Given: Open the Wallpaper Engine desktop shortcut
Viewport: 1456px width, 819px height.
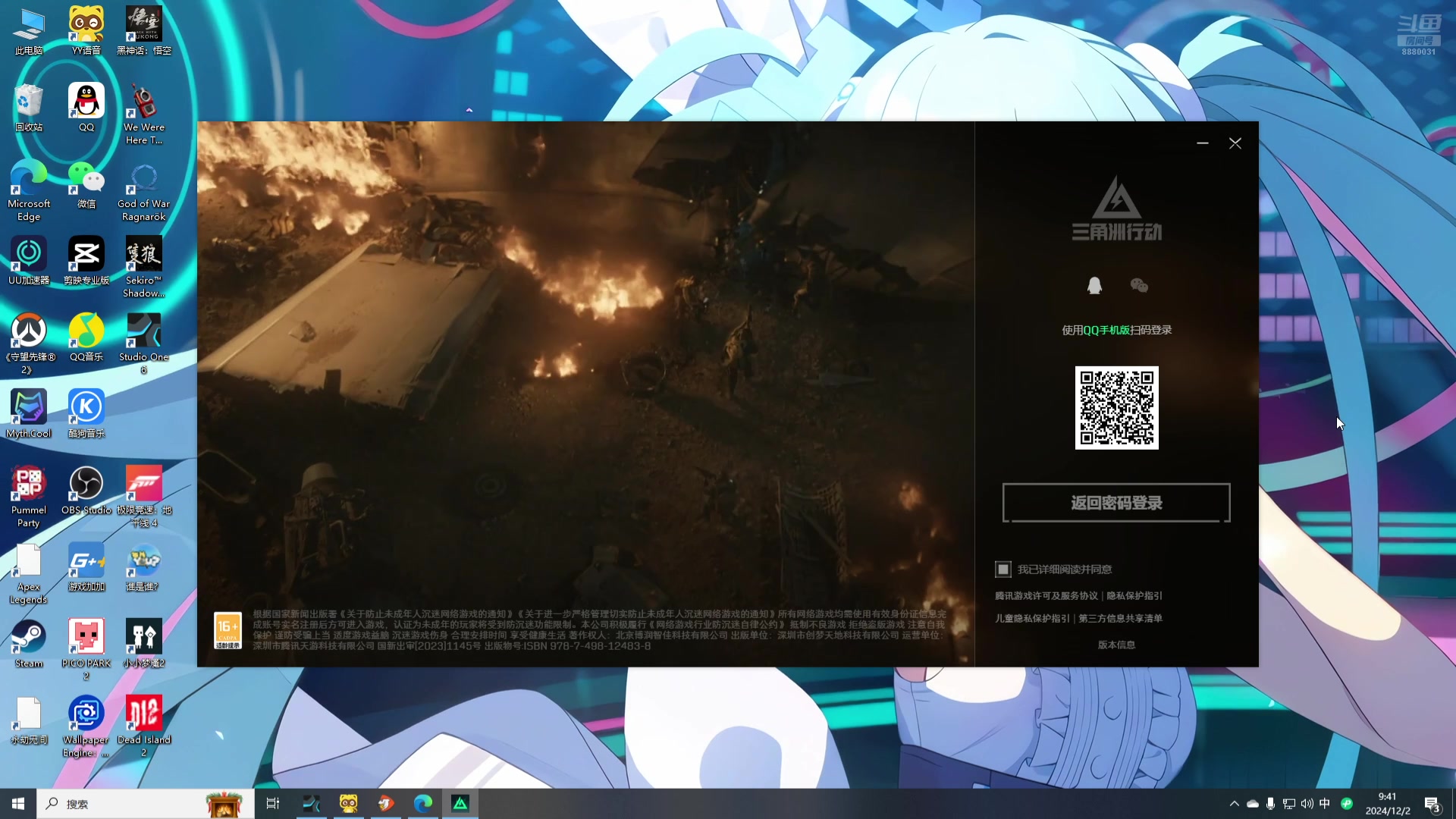Looking at the screenshot, I should [x=86, y=726].
